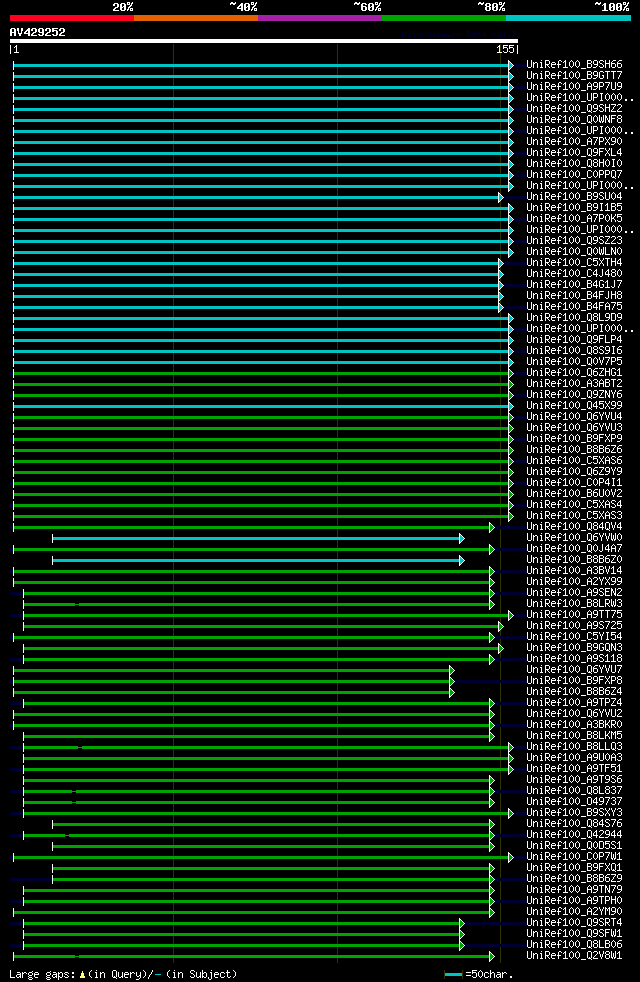Click the green alignment bar for Q6YVU7
This screenshot has height=982, width=640.
coord(234,670)
